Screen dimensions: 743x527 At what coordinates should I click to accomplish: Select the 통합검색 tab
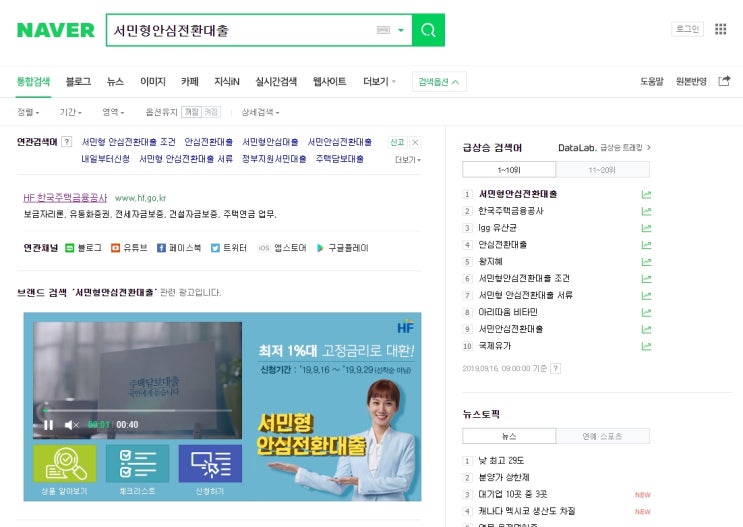pos(33,82)
